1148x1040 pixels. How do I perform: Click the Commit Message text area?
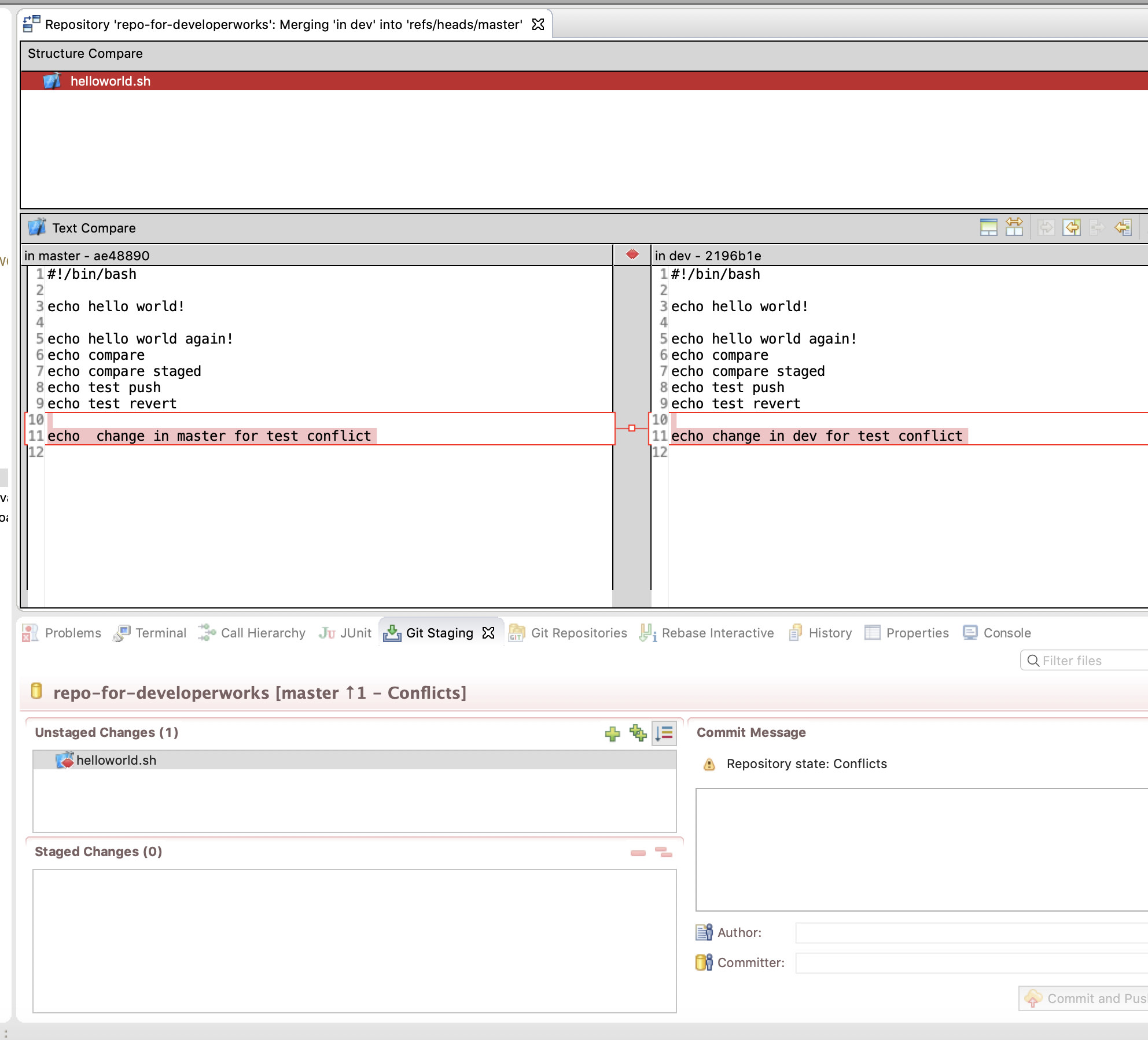(x=920, y=840)
